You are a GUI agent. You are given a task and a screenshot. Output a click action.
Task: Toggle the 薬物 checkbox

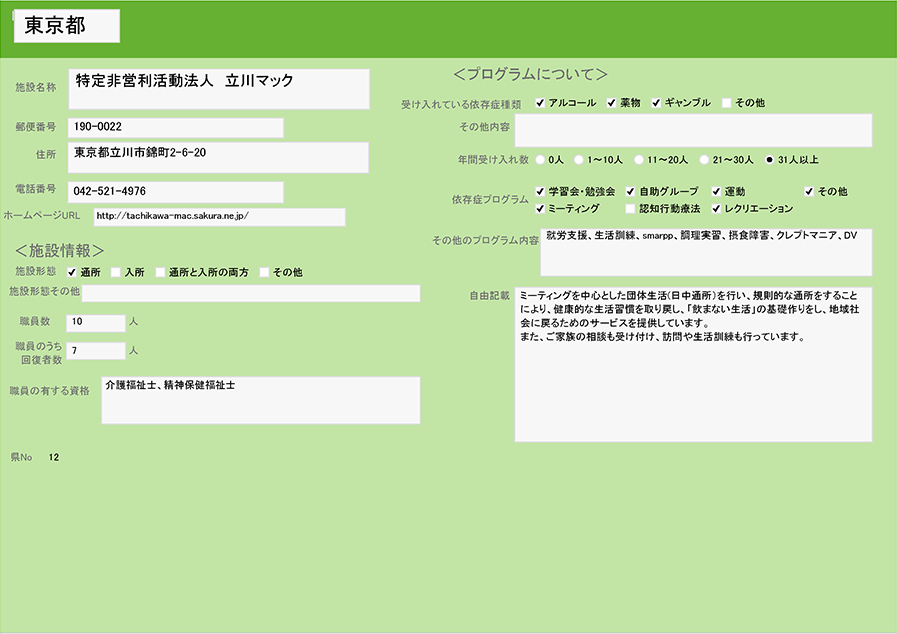click(x=612, y=103)
